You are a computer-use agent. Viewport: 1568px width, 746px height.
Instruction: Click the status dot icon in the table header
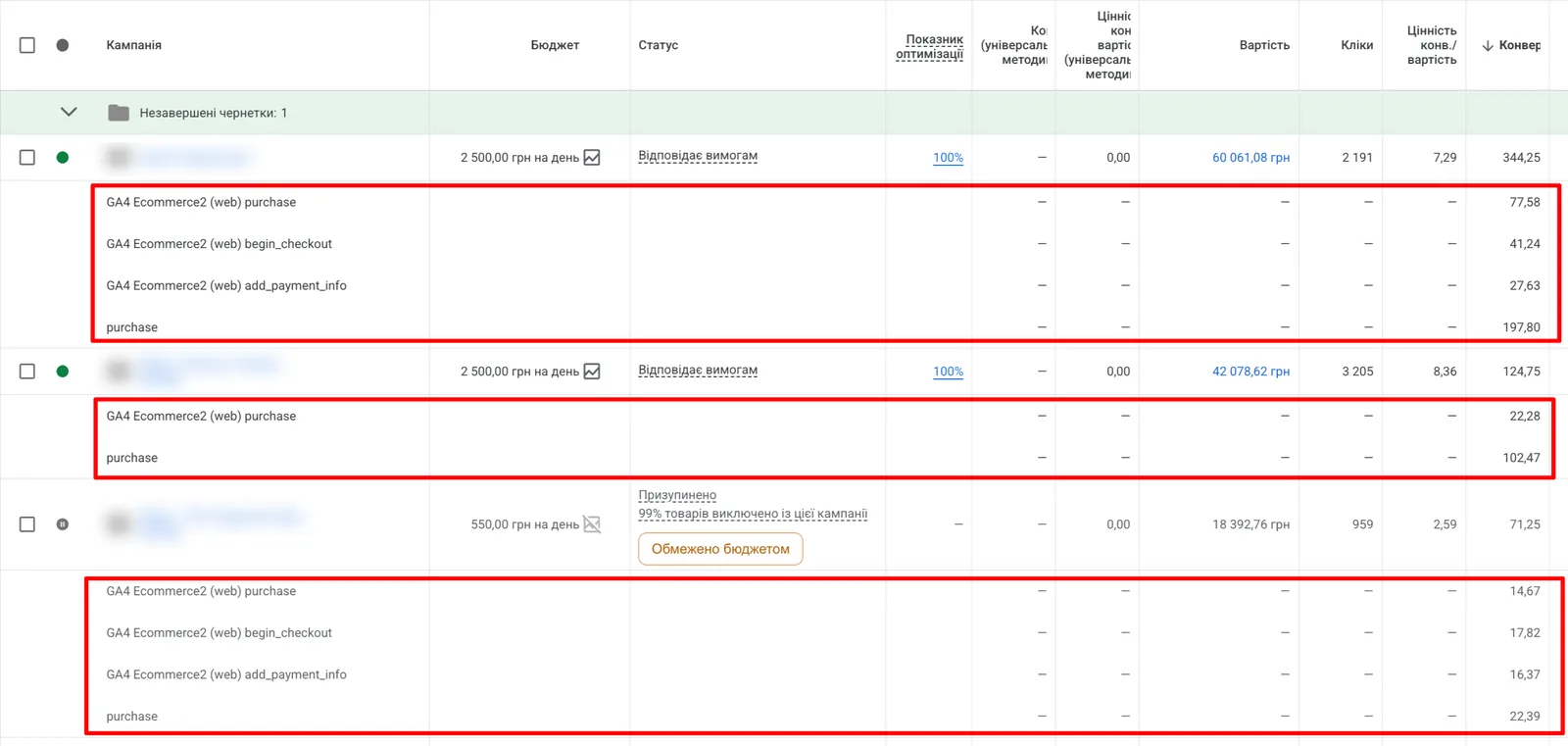[x=63, y=45]
